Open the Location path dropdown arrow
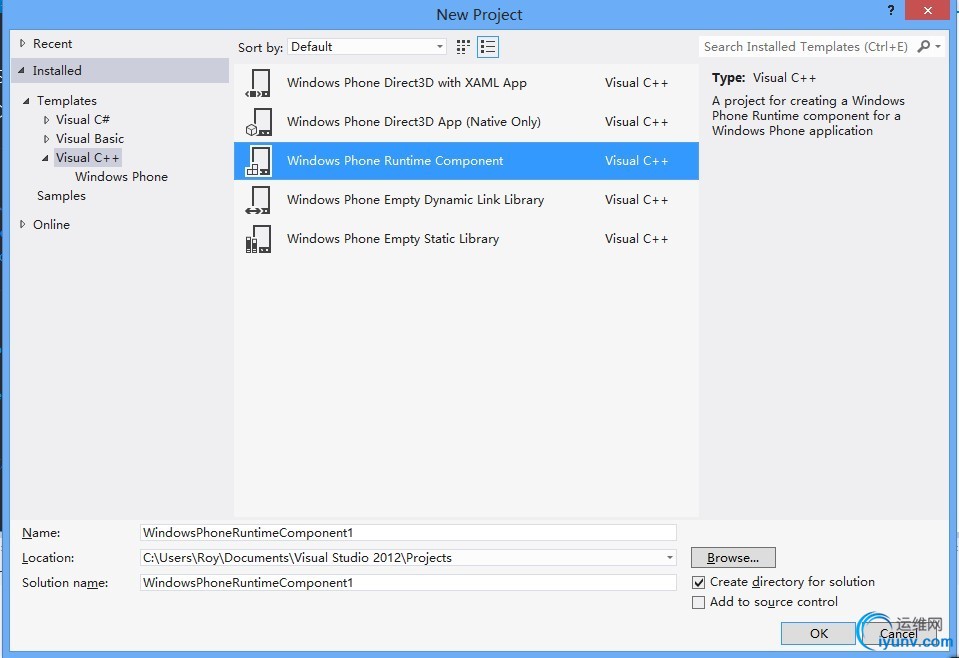Image resolution: width=959 pixels, height=658 pixels. click(670, 558)
